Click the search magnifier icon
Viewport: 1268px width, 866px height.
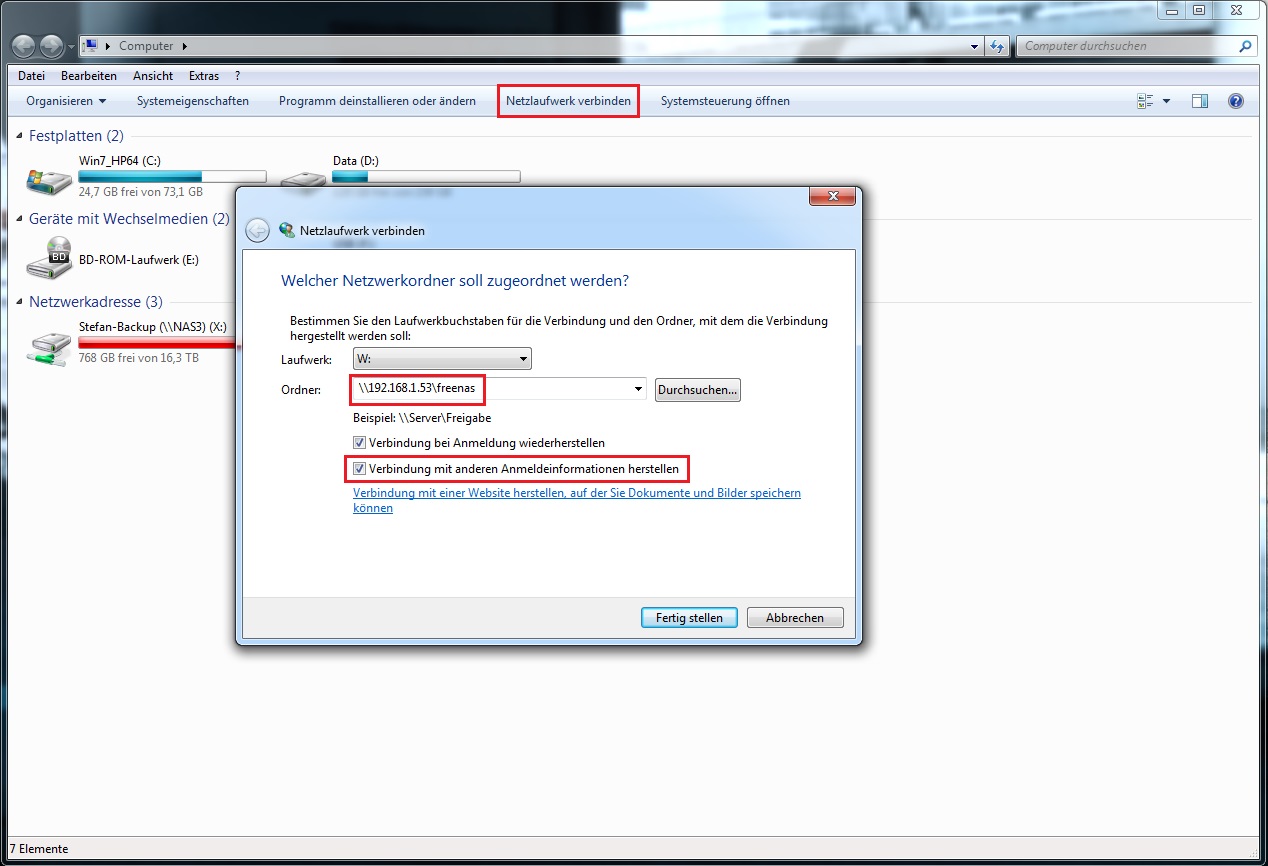(1245, 46)
